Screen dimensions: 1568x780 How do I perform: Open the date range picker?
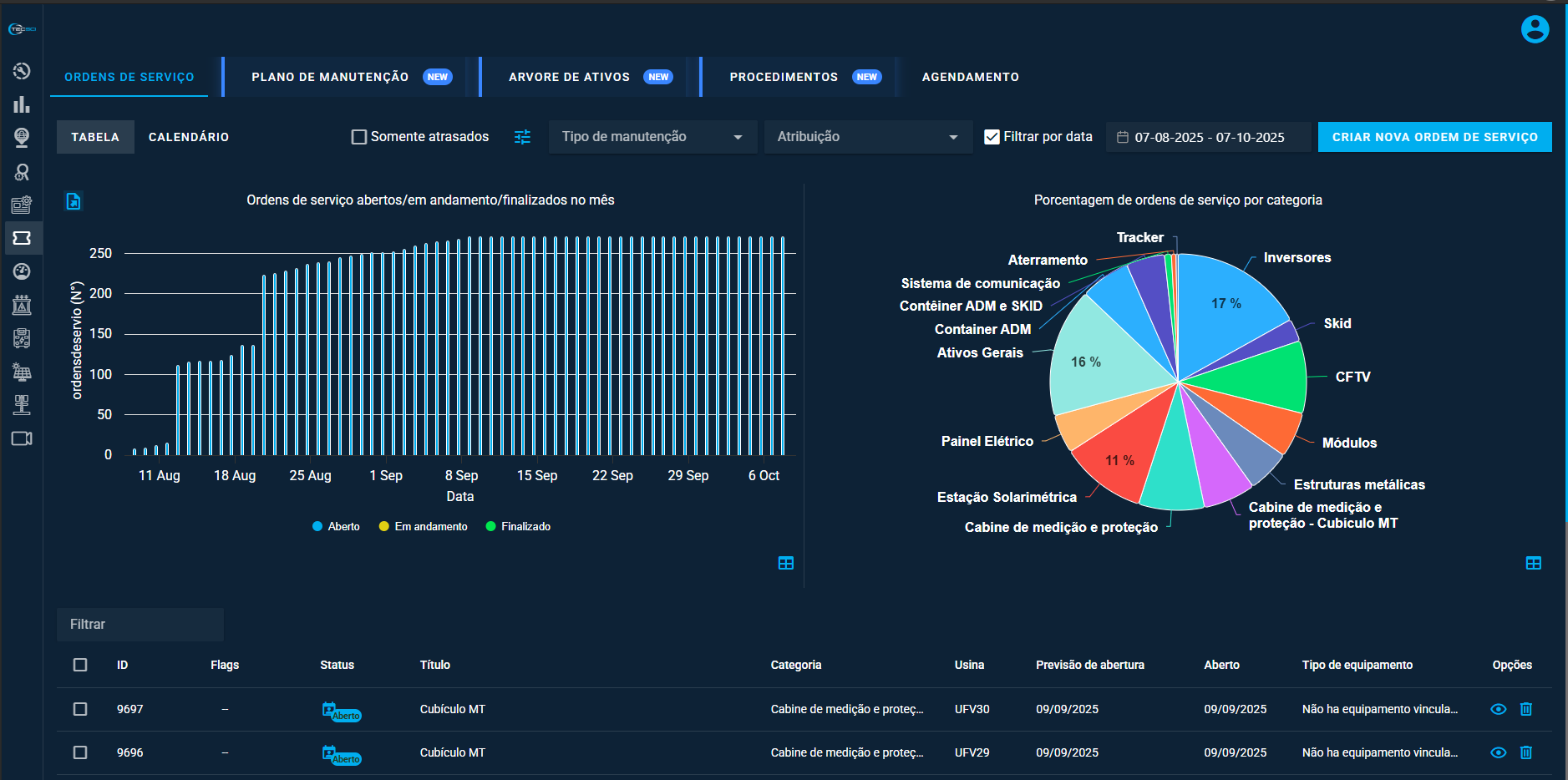click(1208, 137)
